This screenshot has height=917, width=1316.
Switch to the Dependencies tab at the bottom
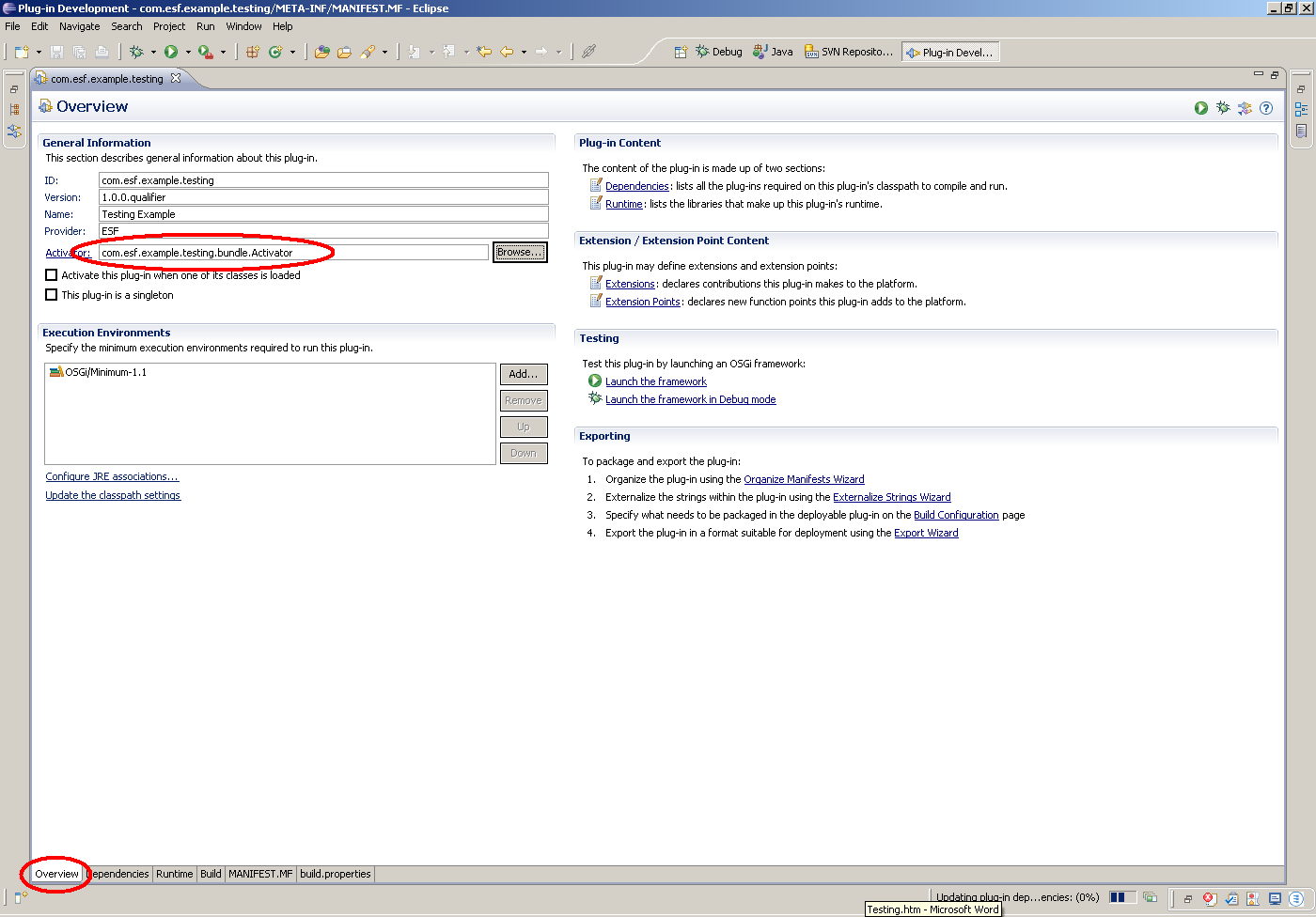pyautogui.click(x=118, y=874)
